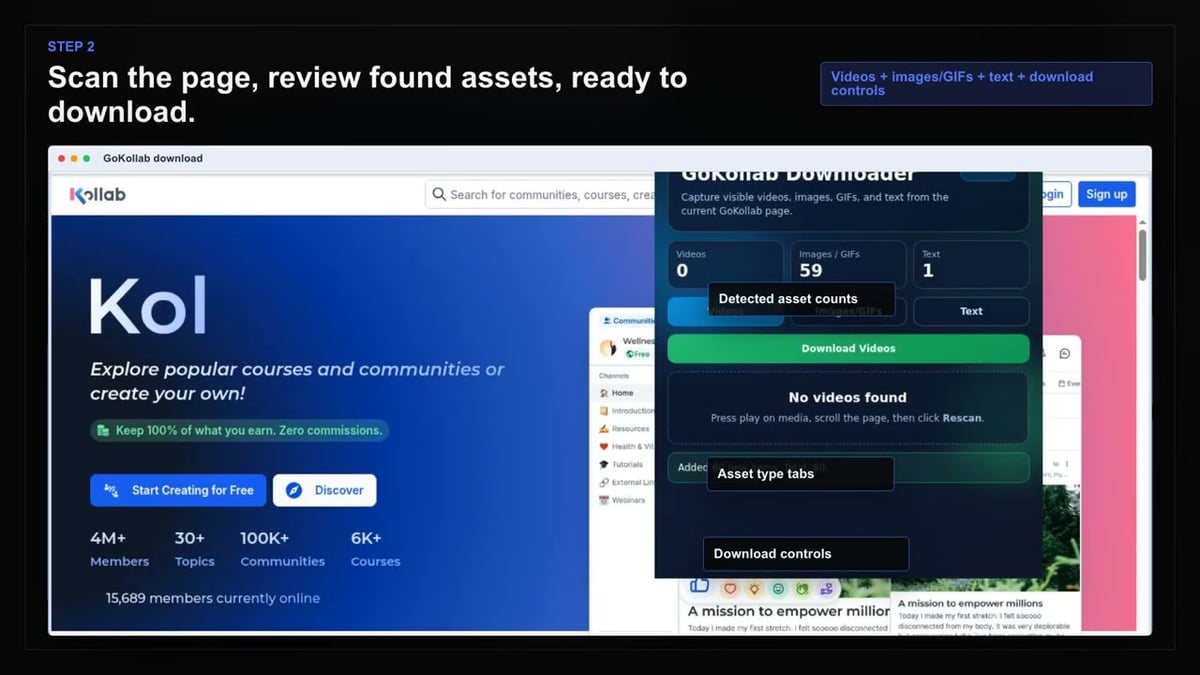Open the Tutorials channel
The image size is (1200, 675).
click(622, 464)
